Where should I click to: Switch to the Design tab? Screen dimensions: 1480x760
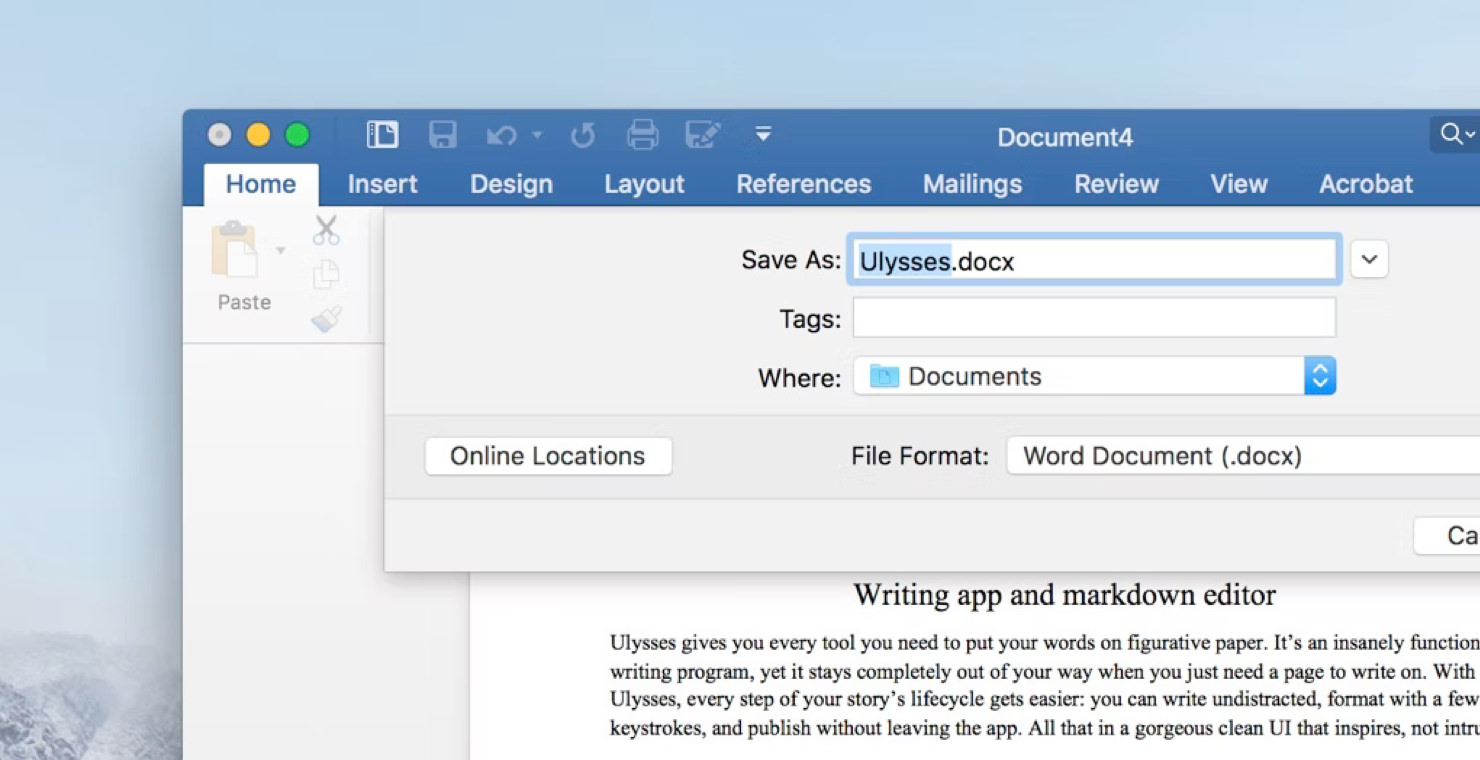pos(511,184)
